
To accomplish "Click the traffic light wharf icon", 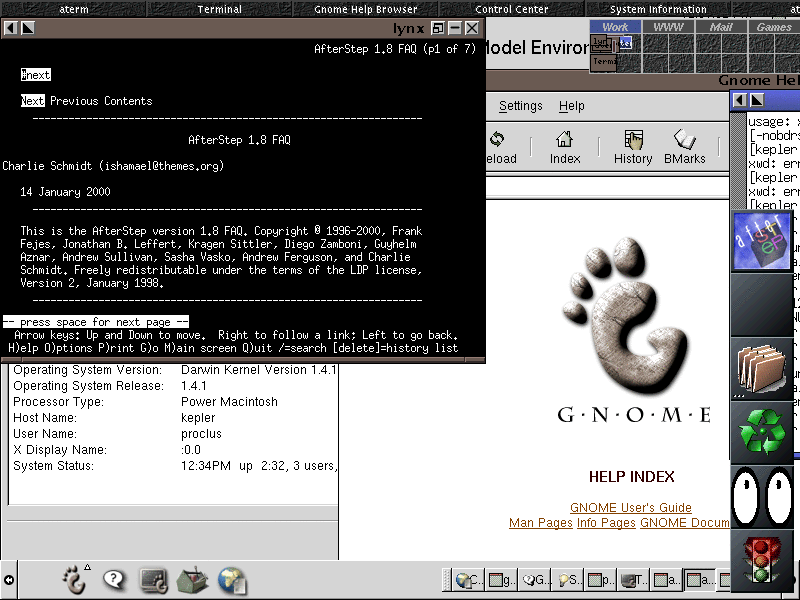I will click(762, 561).
